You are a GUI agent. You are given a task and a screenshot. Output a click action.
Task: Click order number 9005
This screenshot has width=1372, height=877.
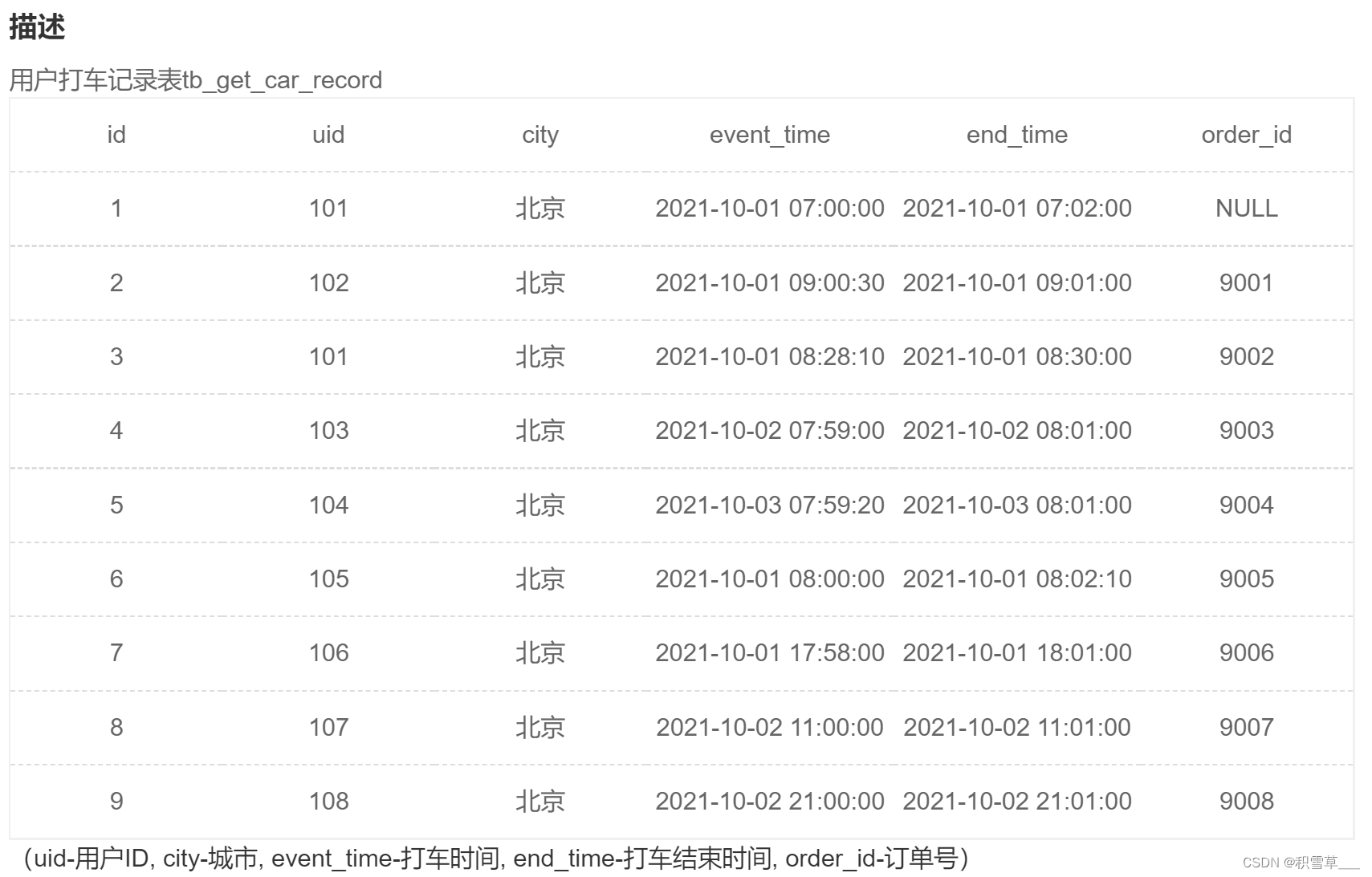point(1245,579)
